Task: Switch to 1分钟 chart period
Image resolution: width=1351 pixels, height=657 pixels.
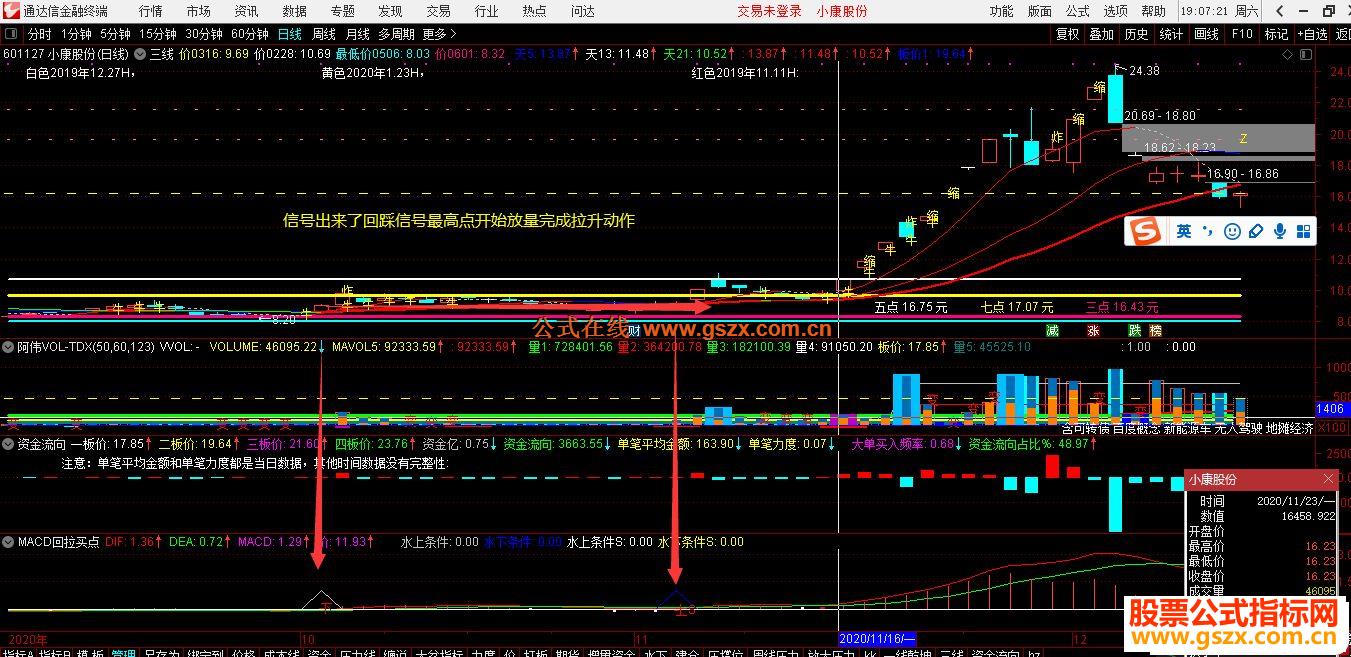Action: pos(76,33)
